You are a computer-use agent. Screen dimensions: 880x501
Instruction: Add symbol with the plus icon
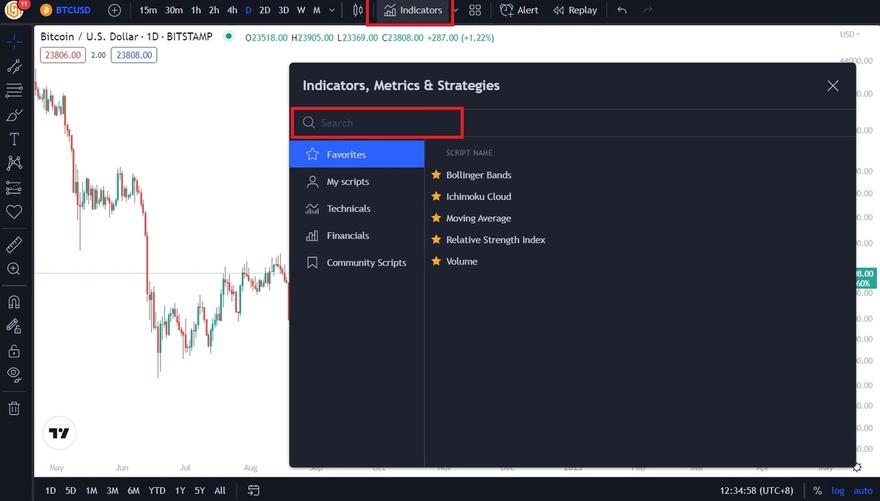tap(114, 10)
